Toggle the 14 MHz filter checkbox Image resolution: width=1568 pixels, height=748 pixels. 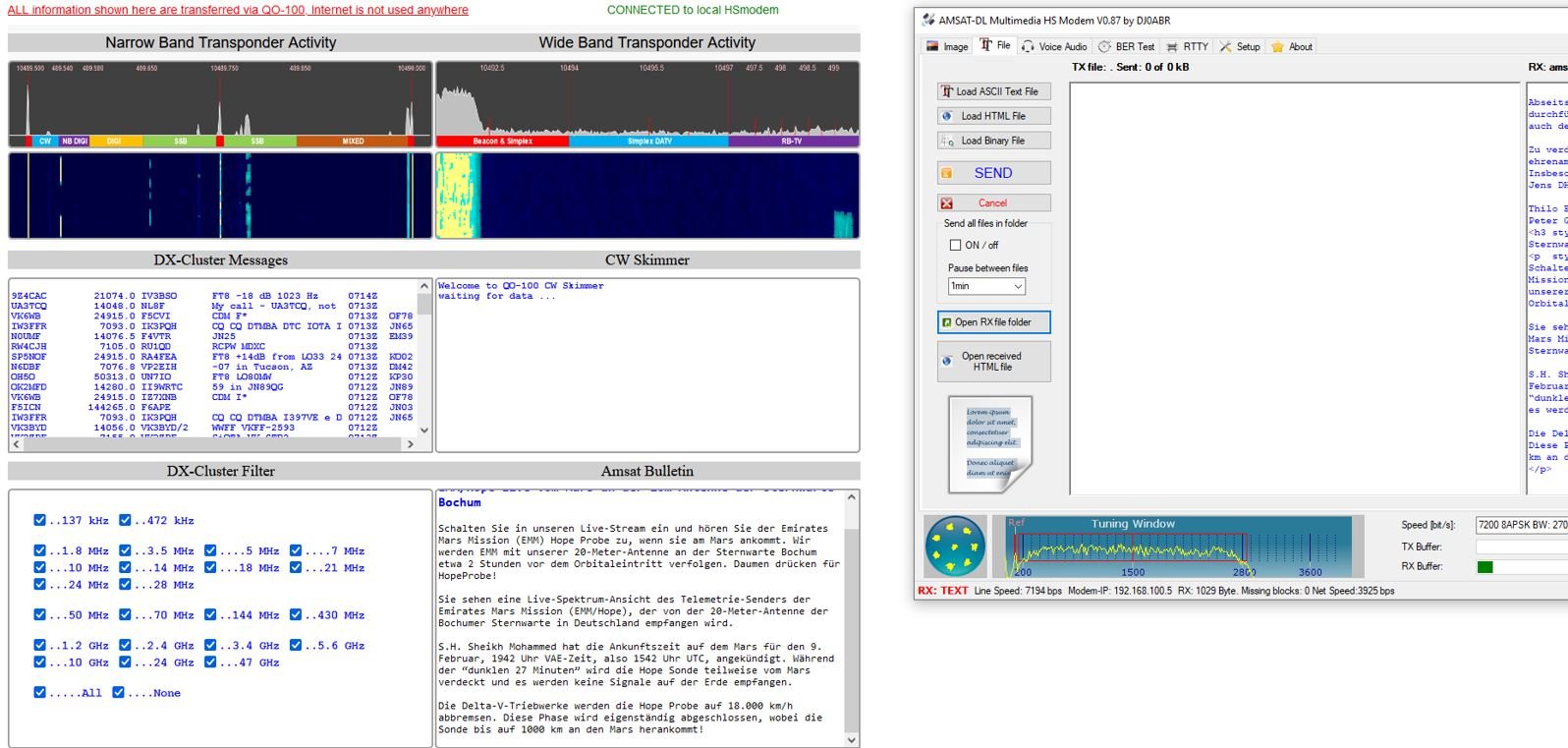[x=125, y=567]
